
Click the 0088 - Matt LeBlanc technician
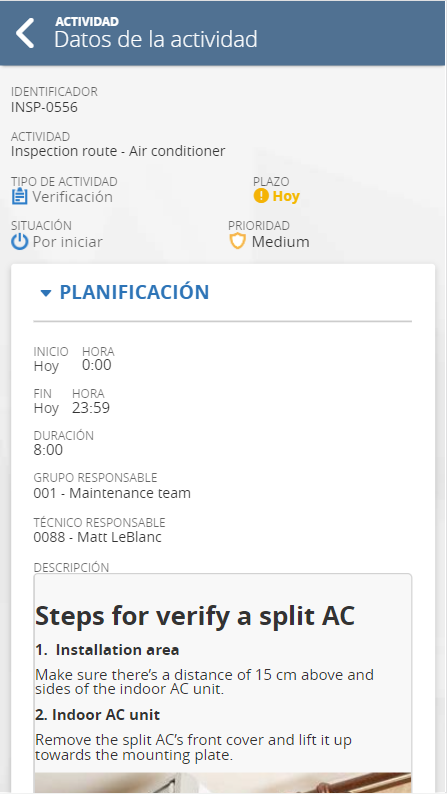point(98,537)
